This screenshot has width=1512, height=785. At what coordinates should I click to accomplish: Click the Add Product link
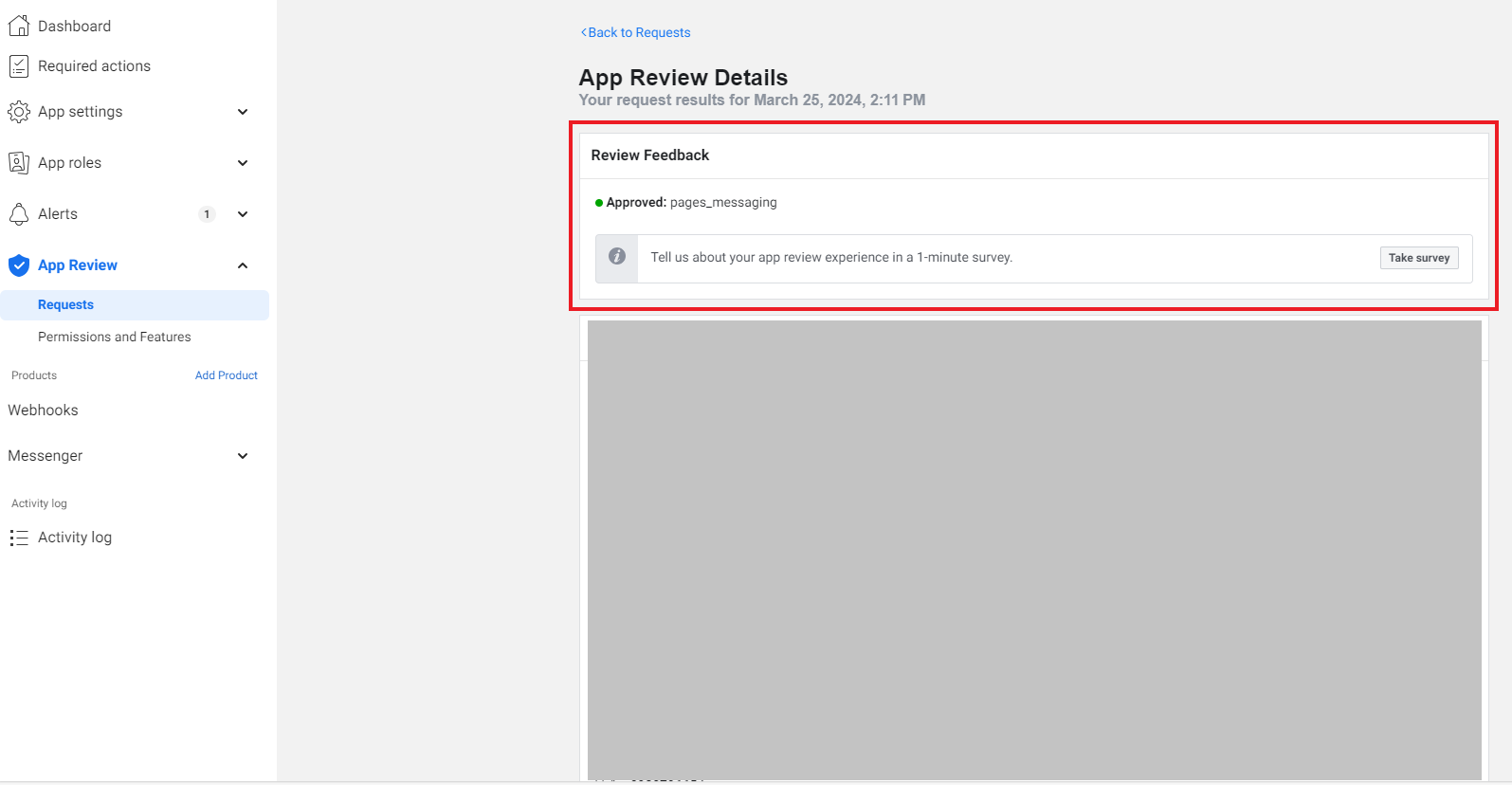pos(226,375)
